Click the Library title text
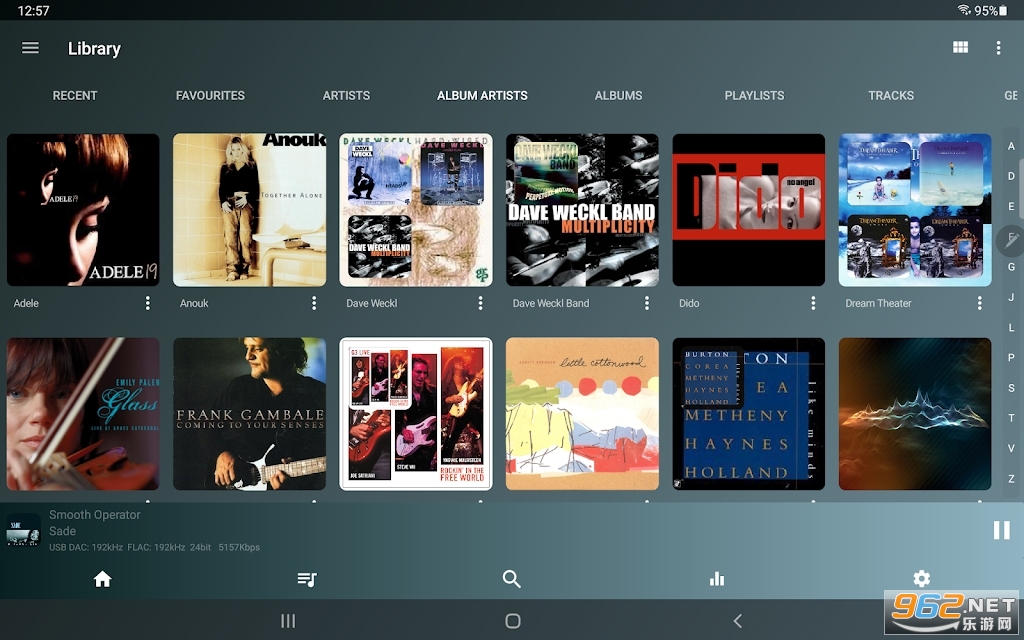 94,48
